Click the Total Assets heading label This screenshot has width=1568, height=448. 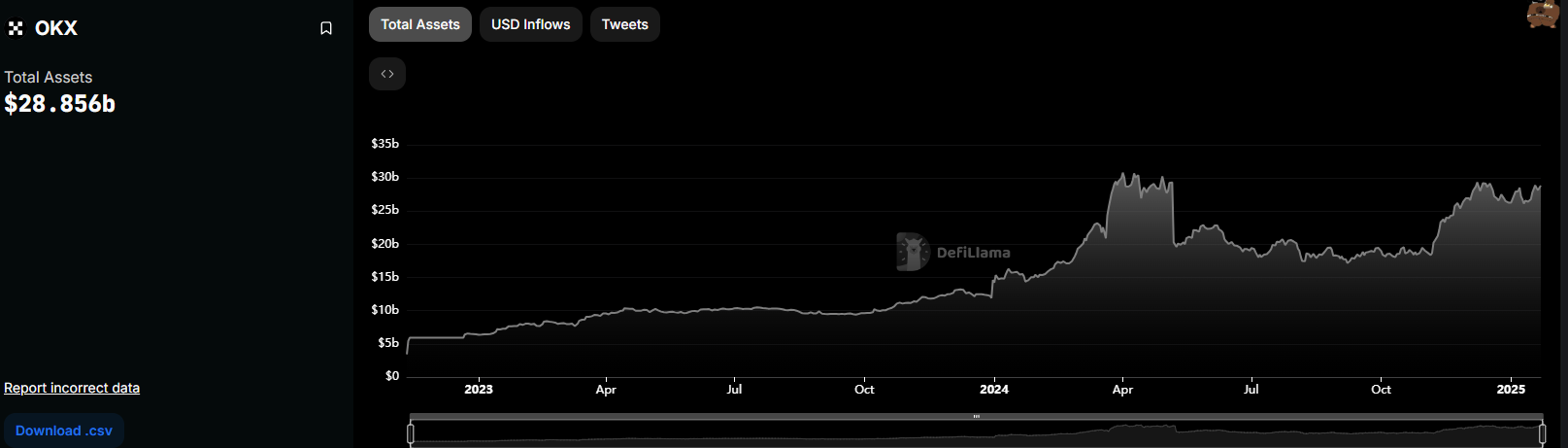click(49, 77)
